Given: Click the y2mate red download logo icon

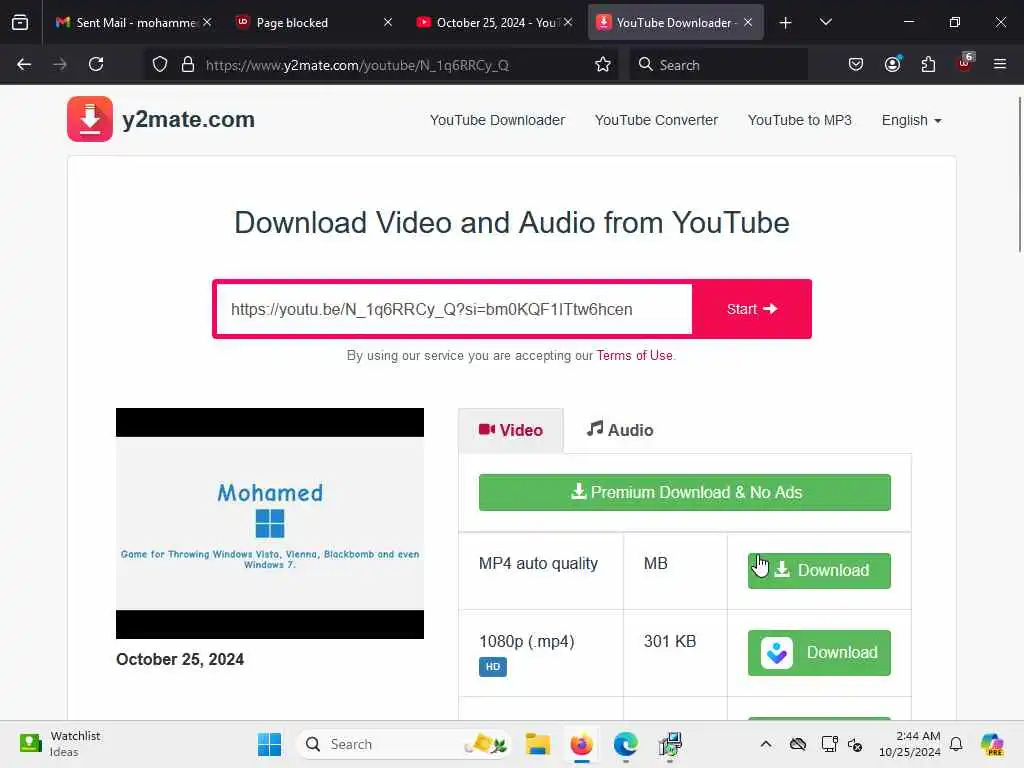Looking at the screenshot, I should pyautogui.click(x=89, y=119).
